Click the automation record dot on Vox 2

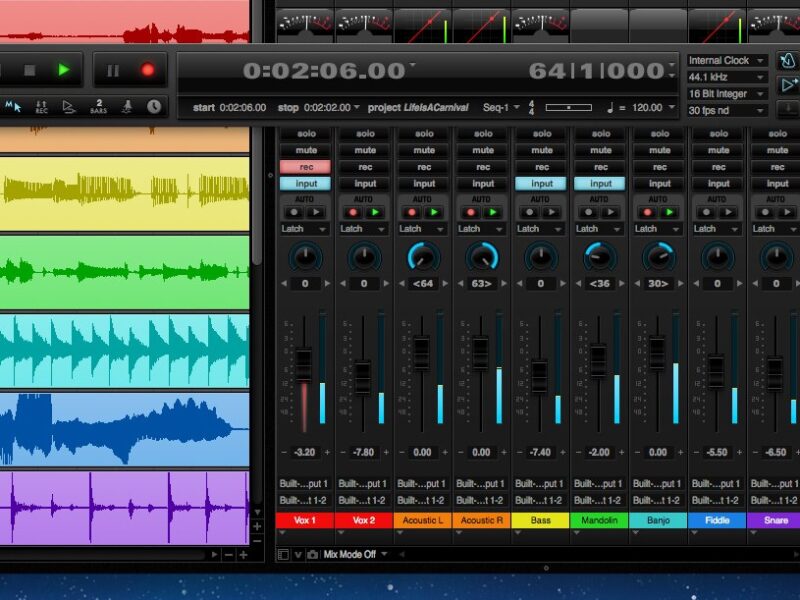(353, 212)
